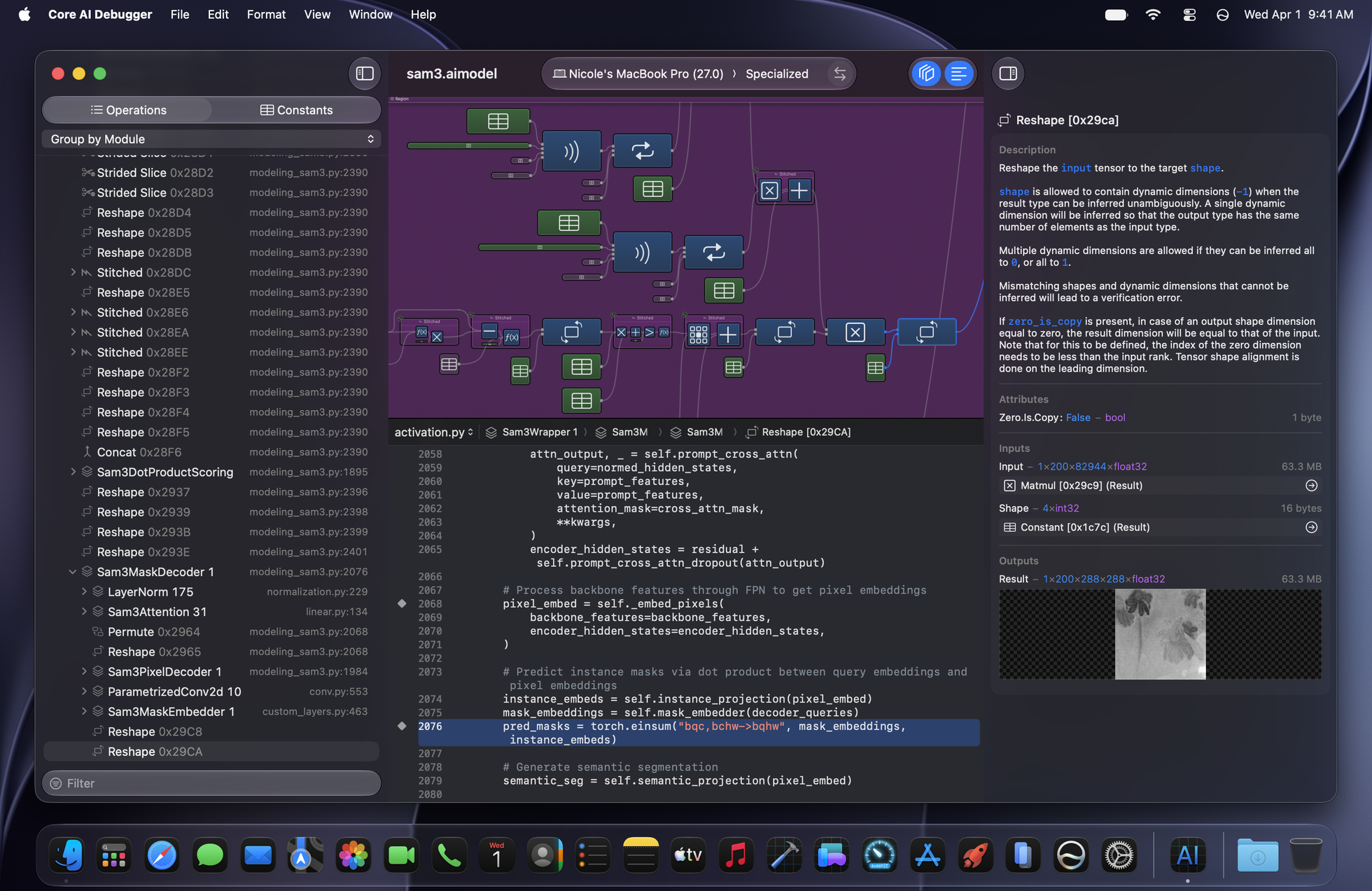Click the minus f(x) stitched node
Screen dimensions: 1372x891
(x=500, y=332)
